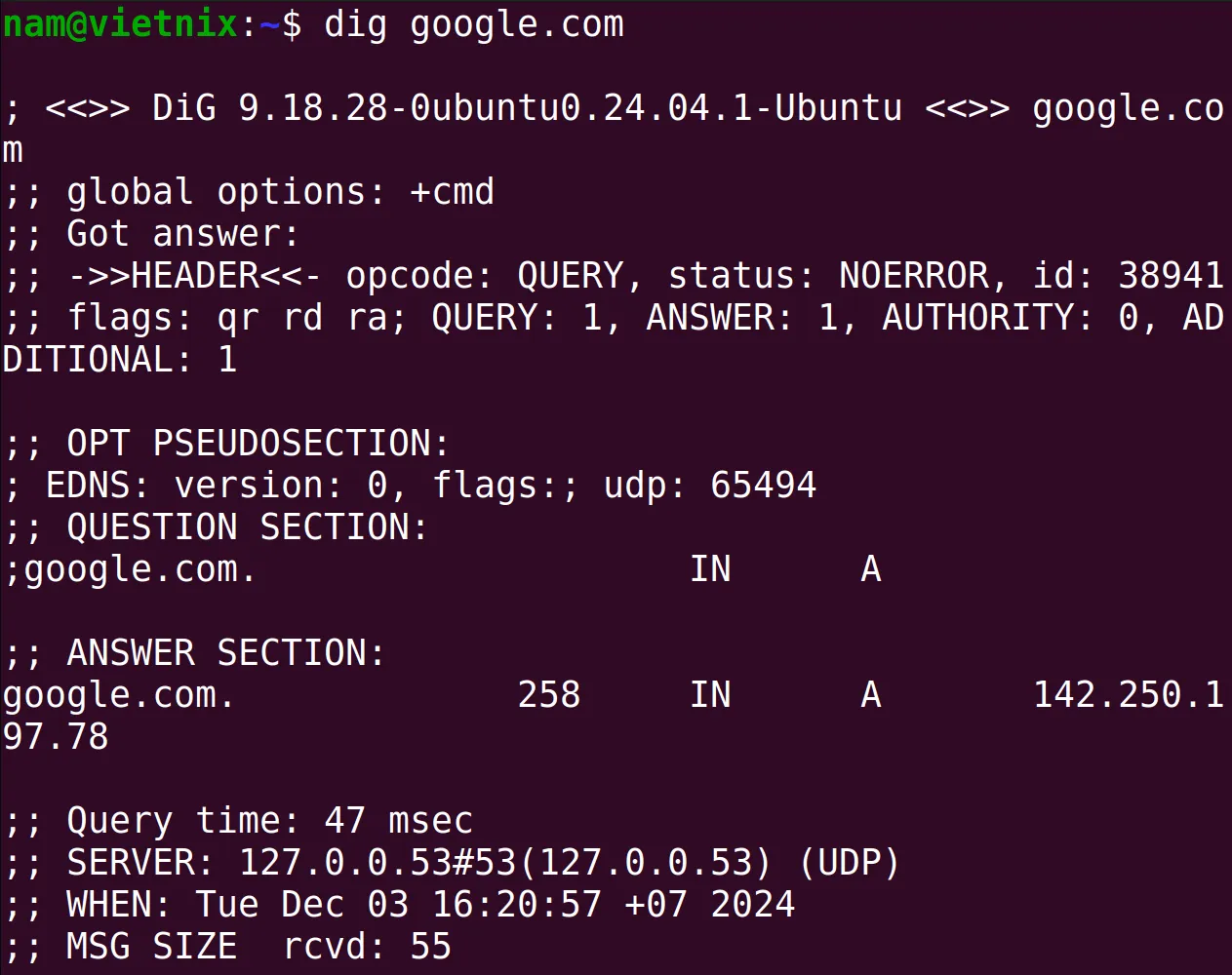Image resolution: width=1232 pixels, height=975 pixels.
Task: Click the IP address start 142.250.1
Action: click(1129, 696)
